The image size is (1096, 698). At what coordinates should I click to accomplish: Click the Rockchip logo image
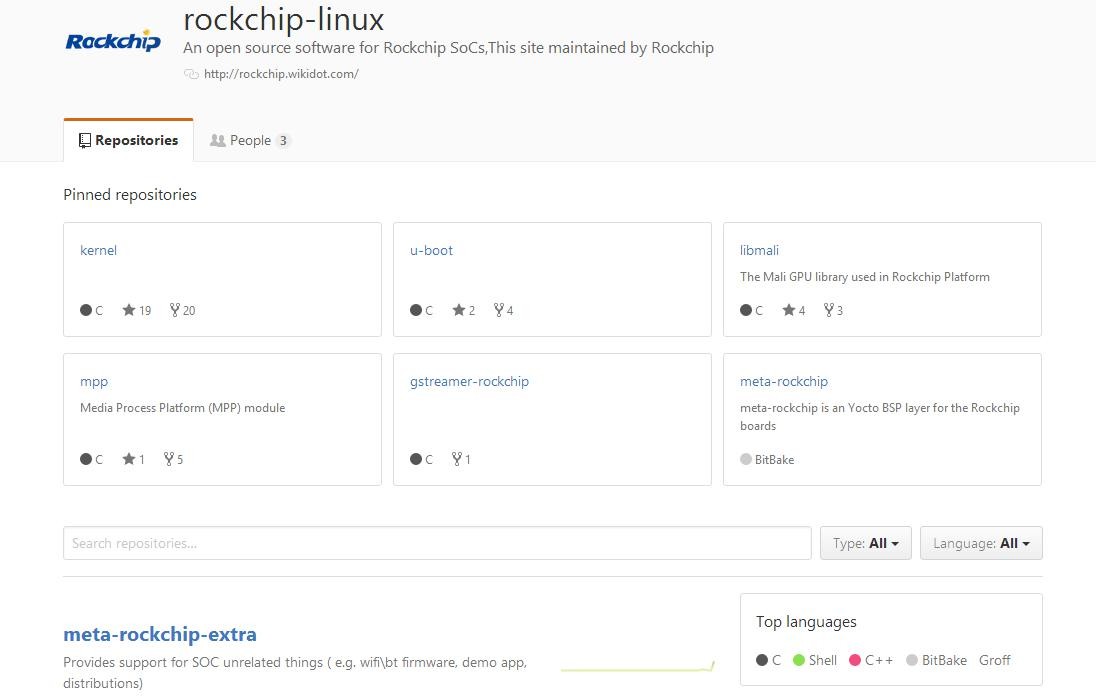[x=112, y=41]
